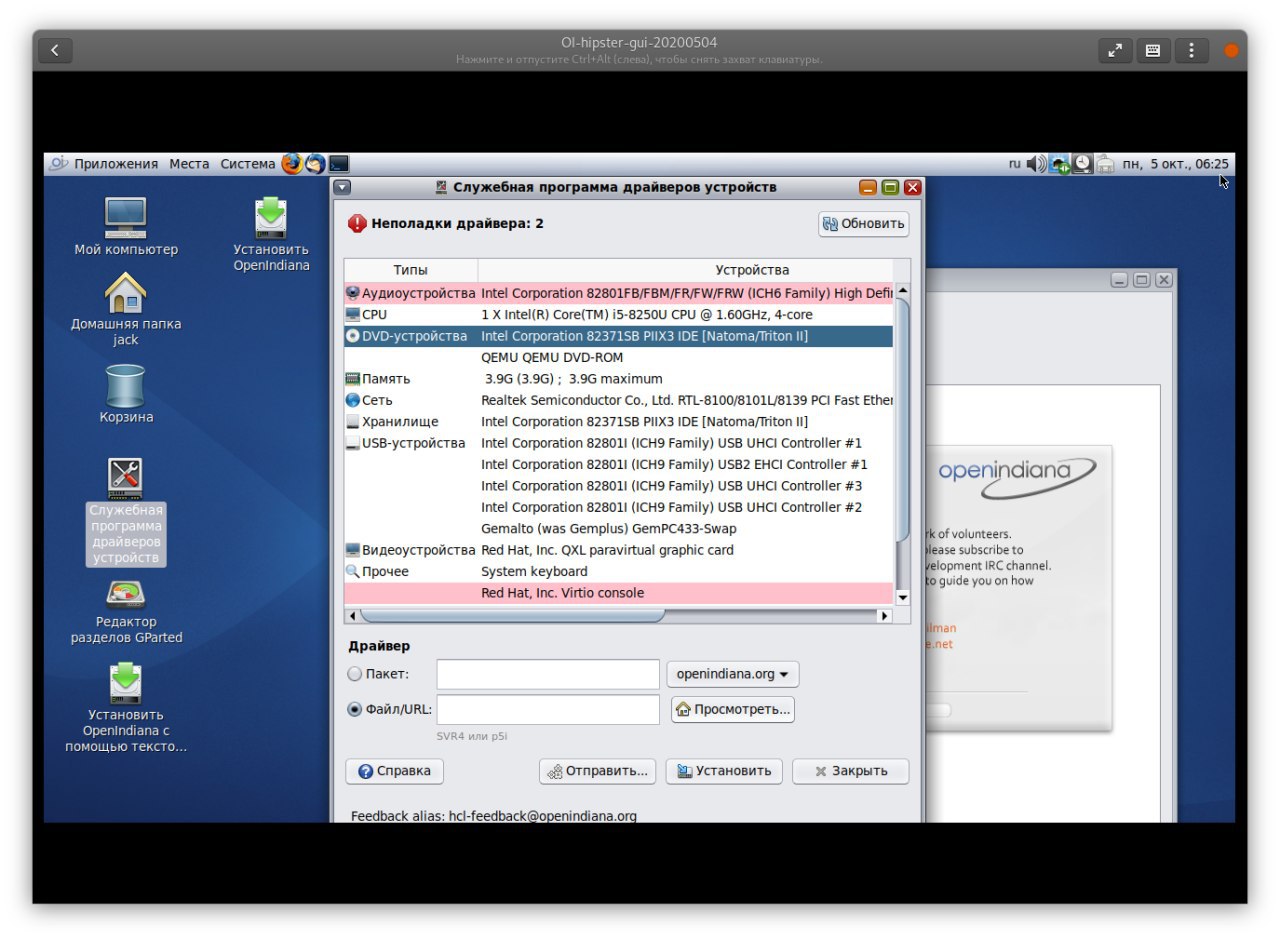Click the red driver problems warning icon

pos(358,223)
